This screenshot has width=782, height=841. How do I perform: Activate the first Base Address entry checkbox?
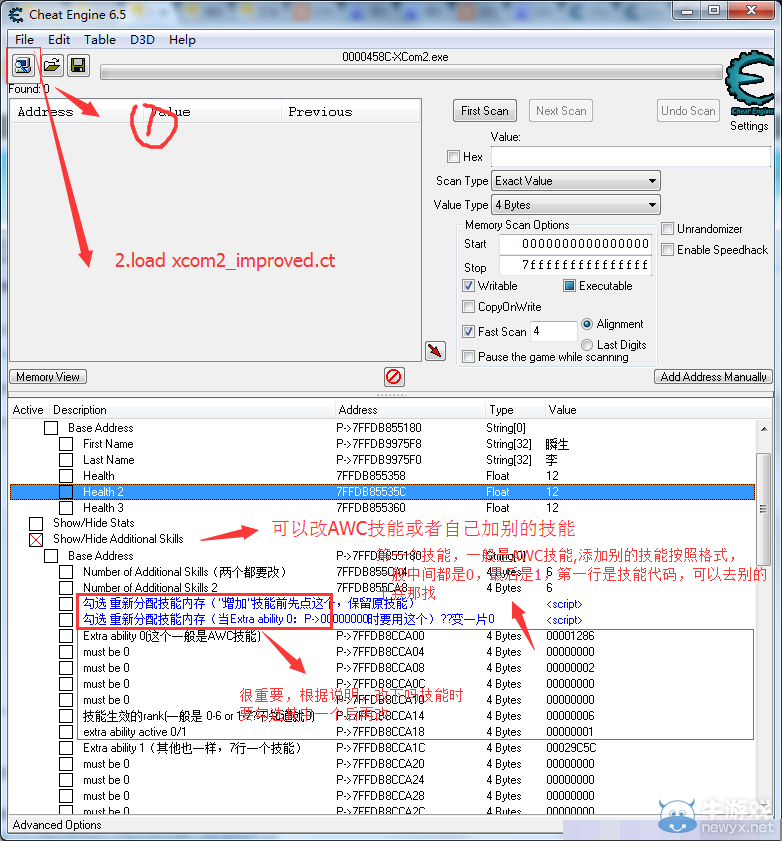[x=51, y=428]
